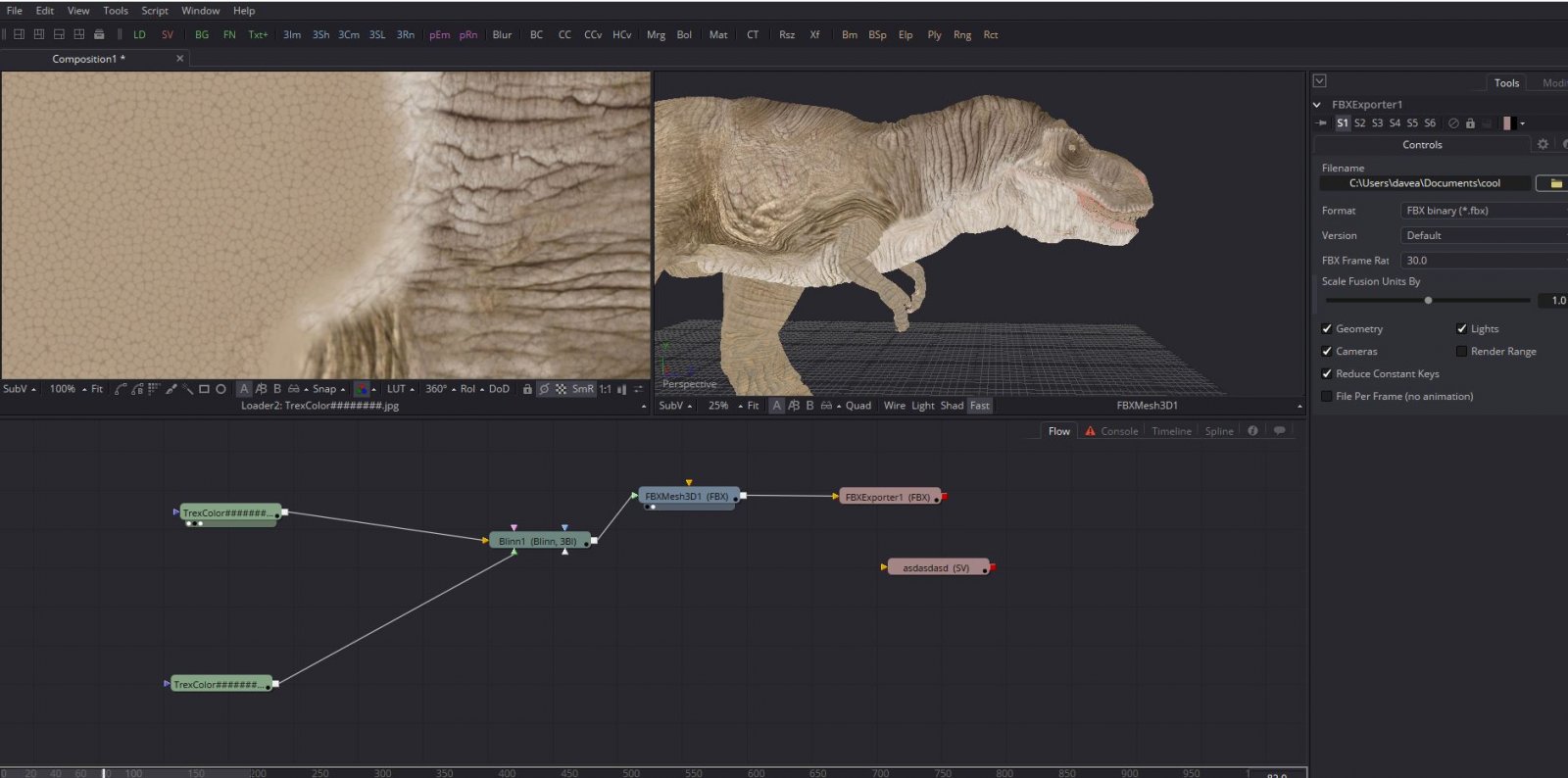Open the SubV dropdown in the left viewer
Image resolution: width=1568 pixels, height=778 pixels.
pyautogui.click(x=20, y=389)
